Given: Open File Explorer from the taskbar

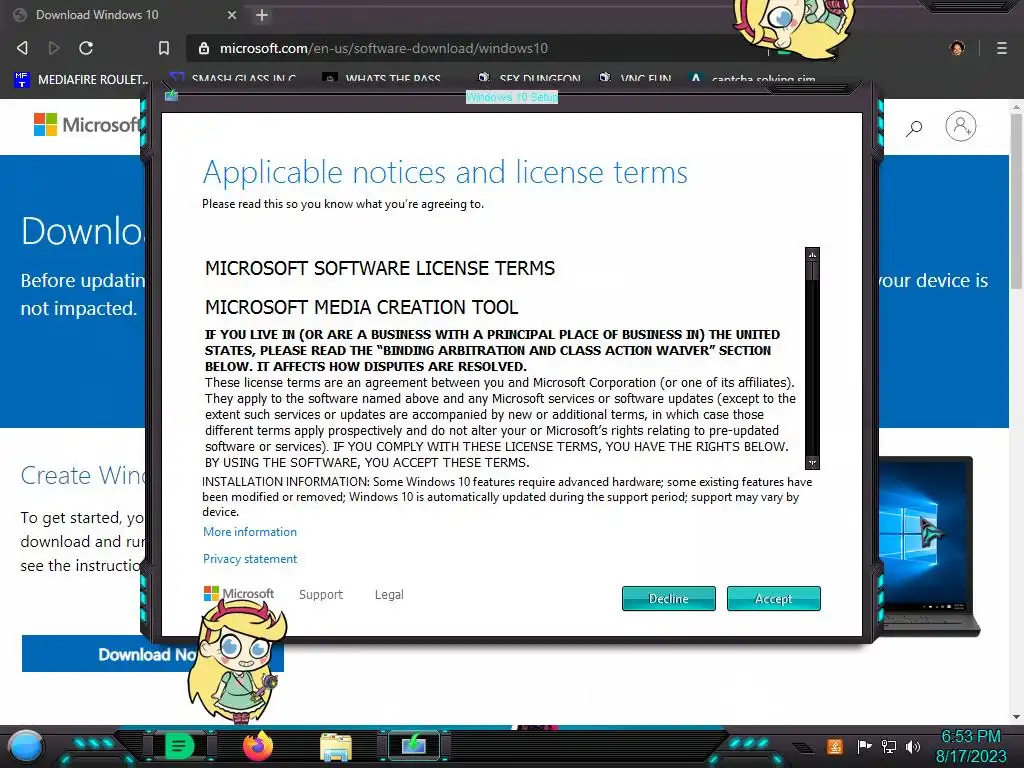Looking at the screenshot, I should coord(336,747).
